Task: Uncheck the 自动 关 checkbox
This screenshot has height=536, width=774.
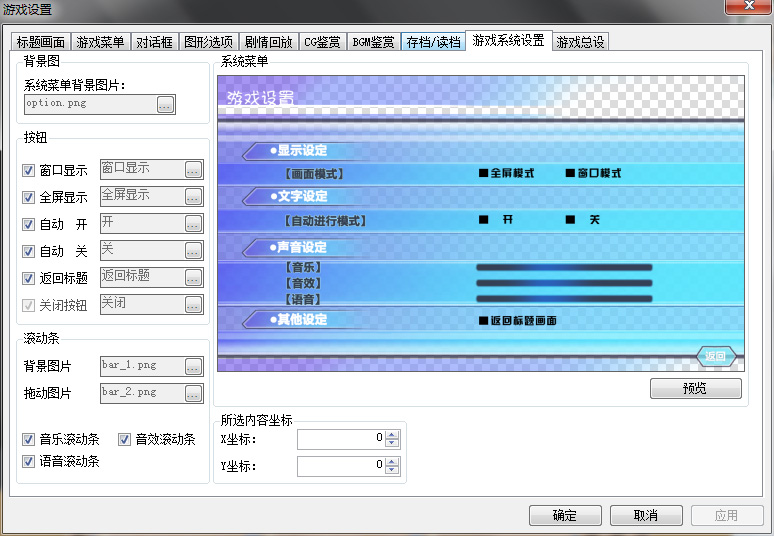Action: 29,251
